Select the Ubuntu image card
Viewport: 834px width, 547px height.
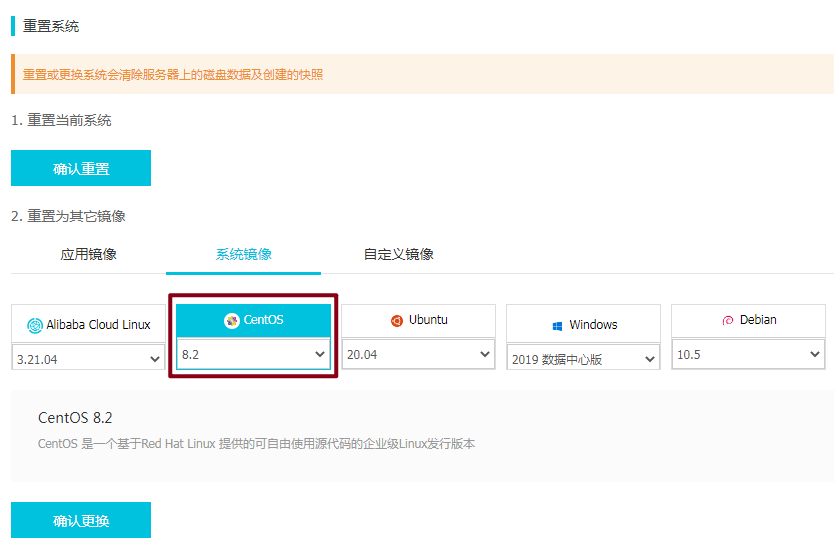[418, 320]
